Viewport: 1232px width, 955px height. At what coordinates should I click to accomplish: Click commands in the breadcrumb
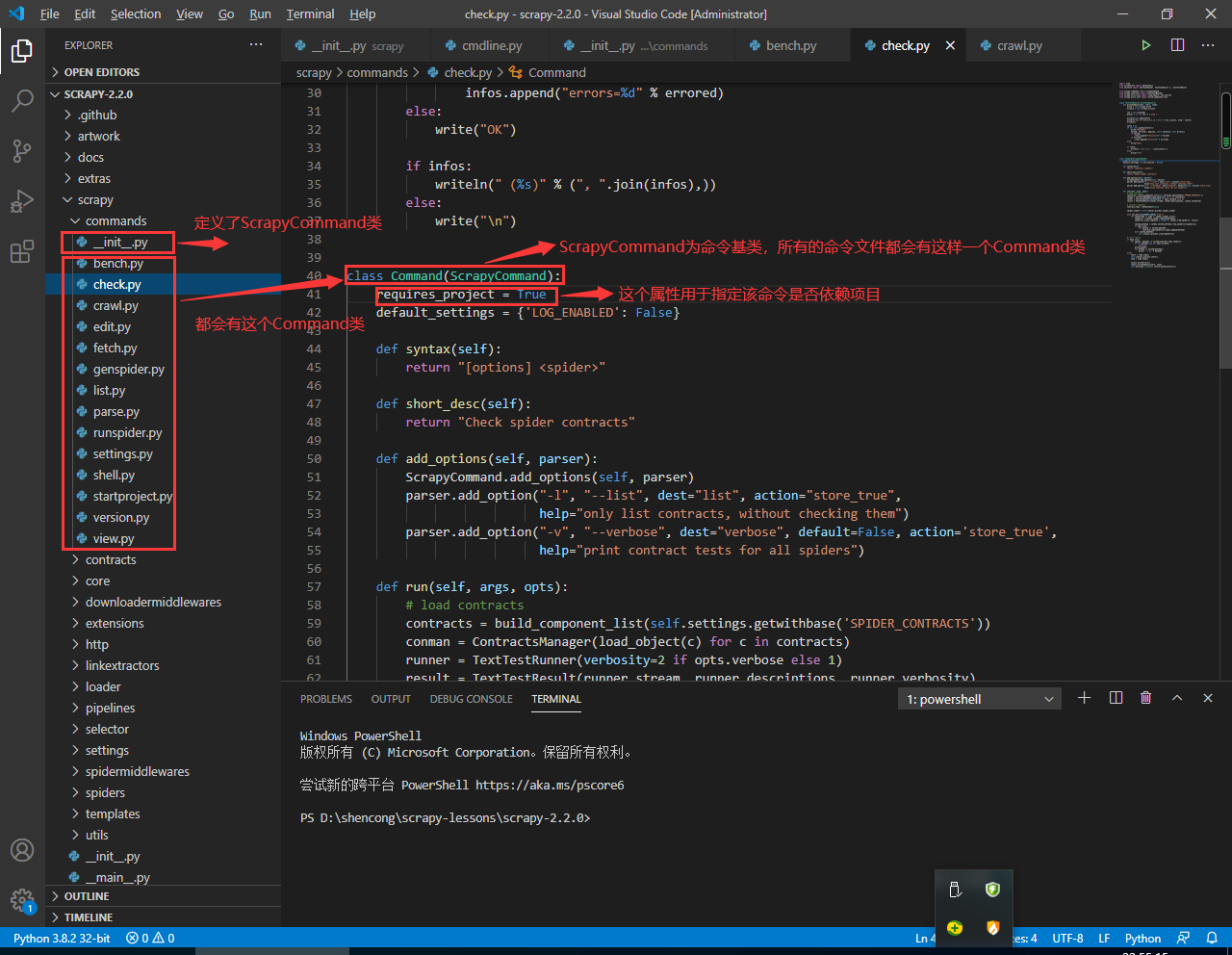[377, 72]
